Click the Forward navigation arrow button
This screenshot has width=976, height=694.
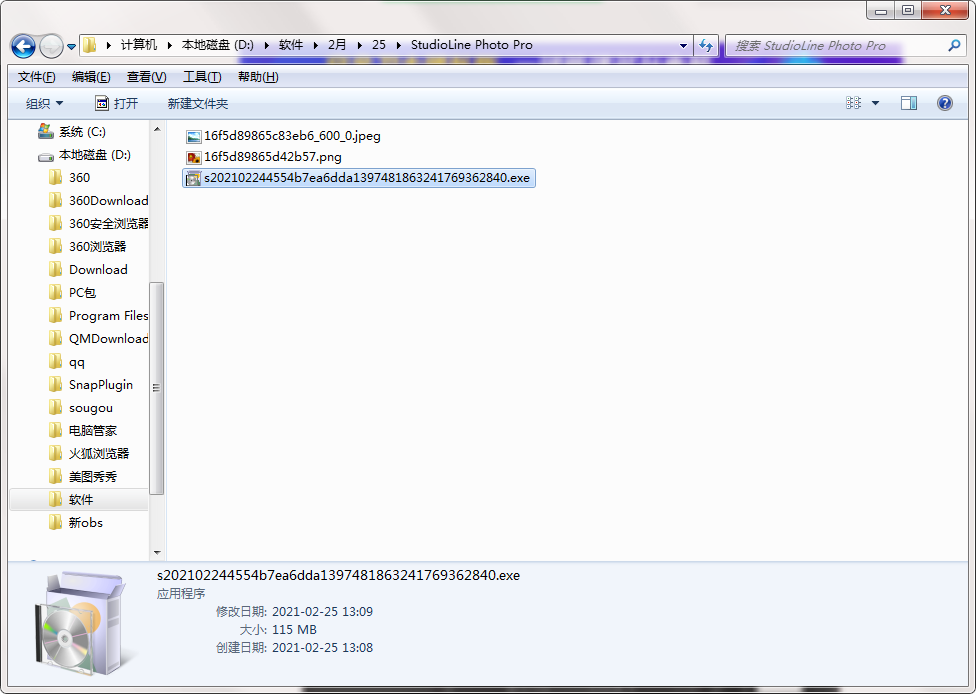[x=51, y=46]
